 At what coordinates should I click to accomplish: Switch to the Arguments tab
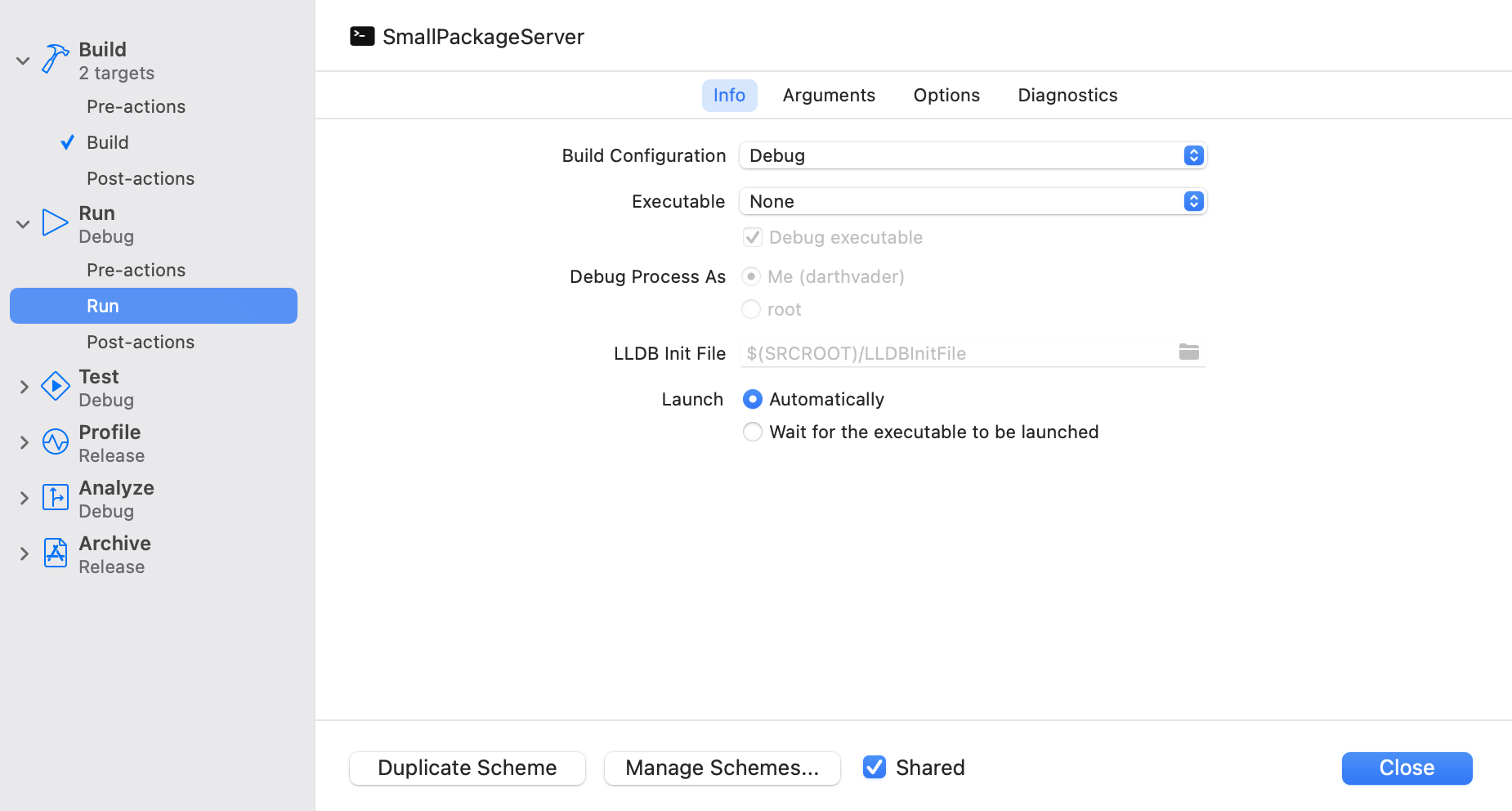coord(829,96)
